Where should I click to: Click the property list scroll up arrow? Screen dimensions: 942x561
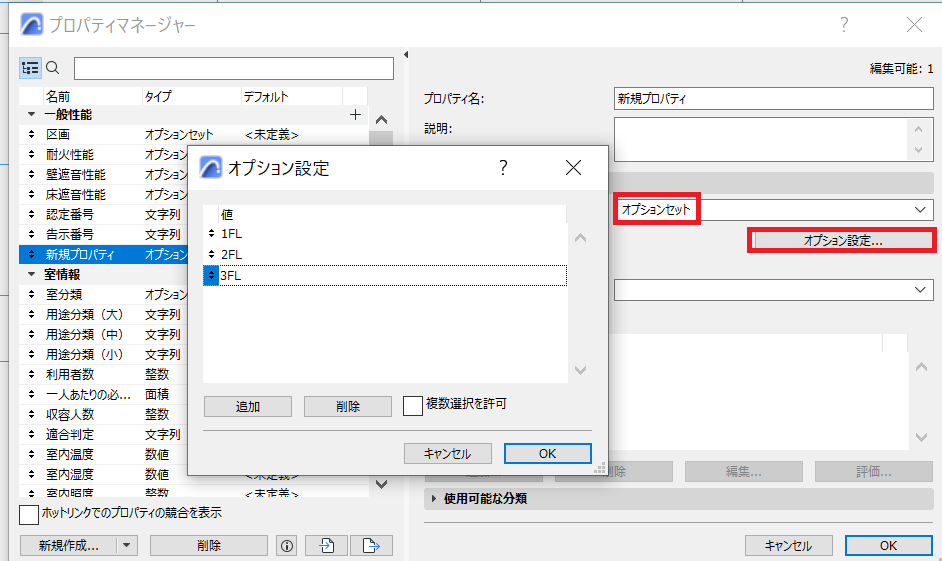[x=381, y=120]
